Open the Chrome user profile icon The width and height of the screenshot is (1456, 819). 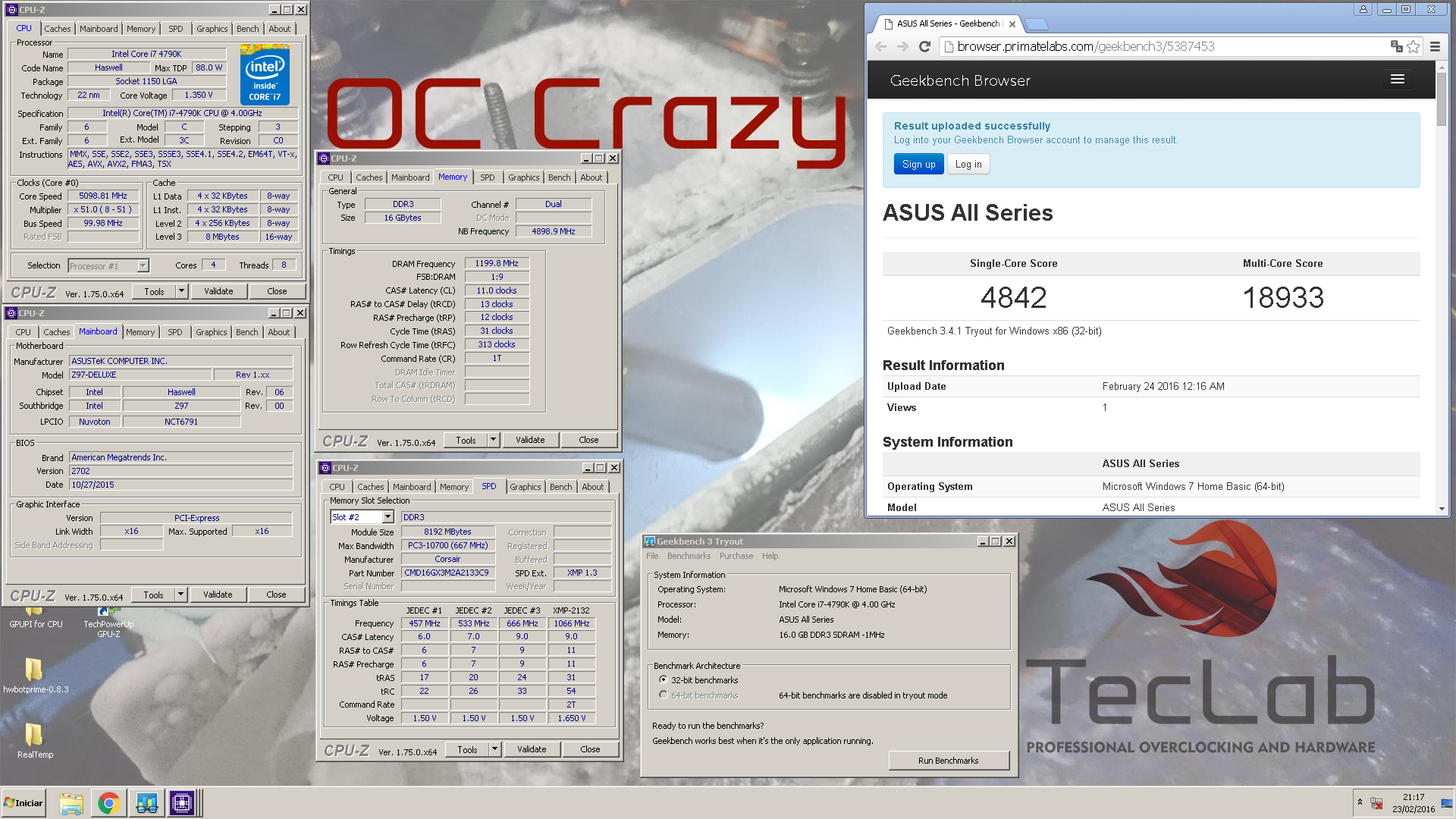click(1363, 9)
